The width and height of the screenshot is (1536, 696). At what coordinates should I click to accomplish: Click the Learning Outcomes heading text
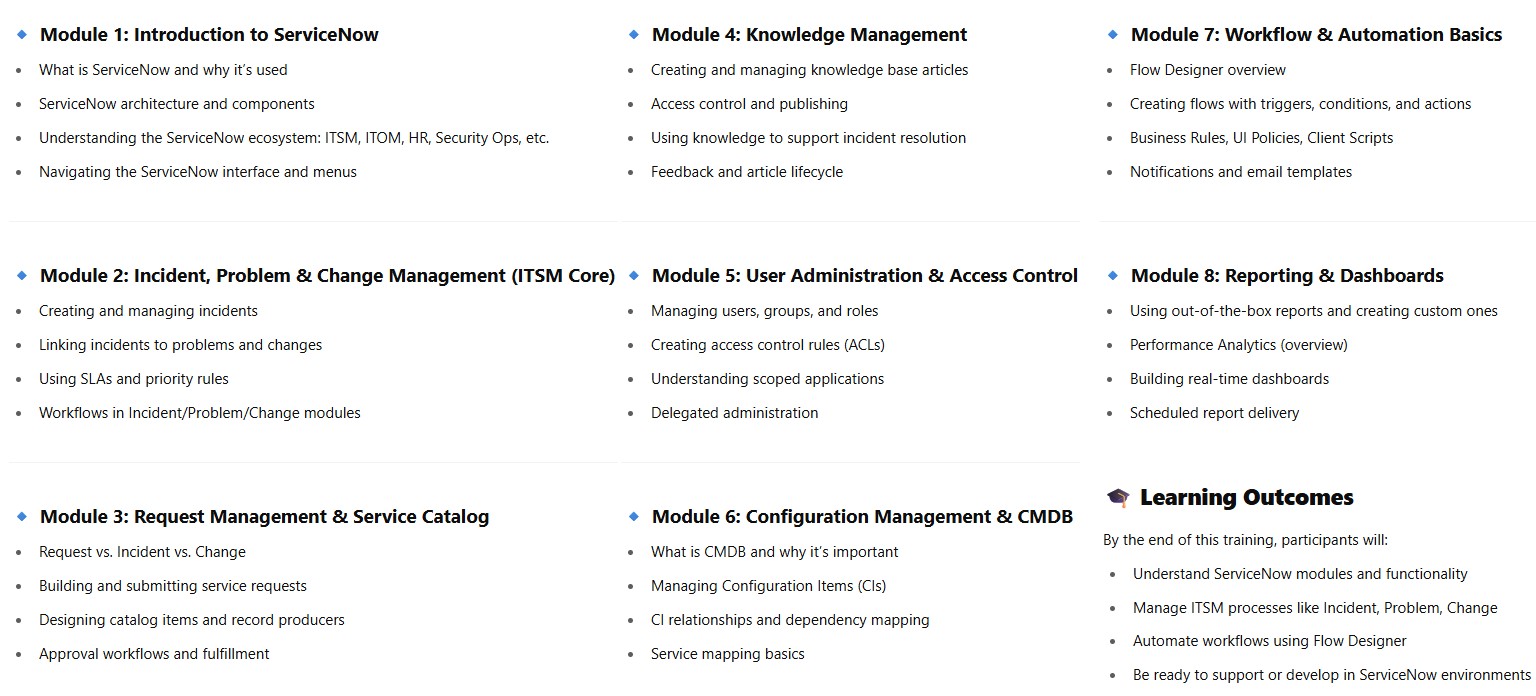pos(1246,497)
